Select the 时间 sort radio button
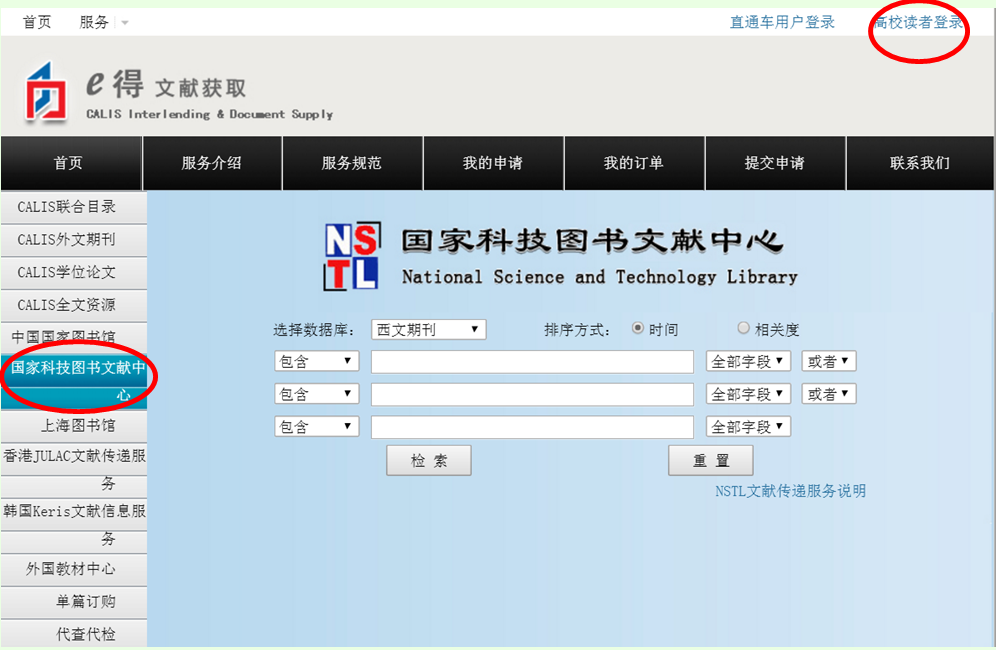 (638, 328)
